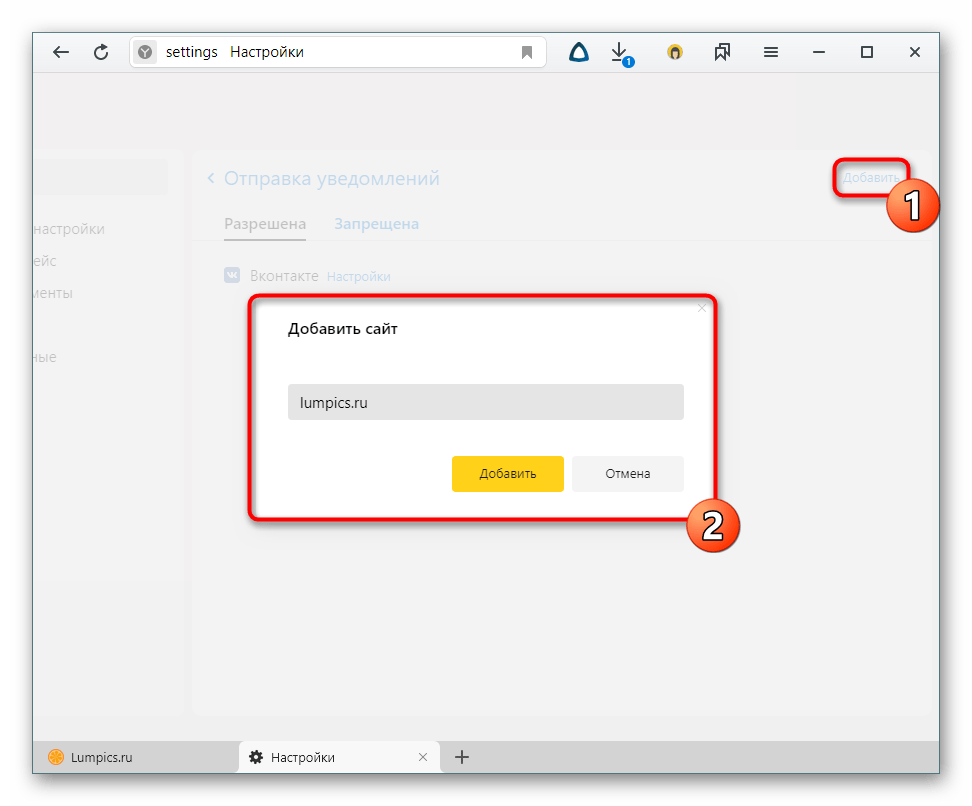Click the Вконтакте site entry

(x=284, y=276)
